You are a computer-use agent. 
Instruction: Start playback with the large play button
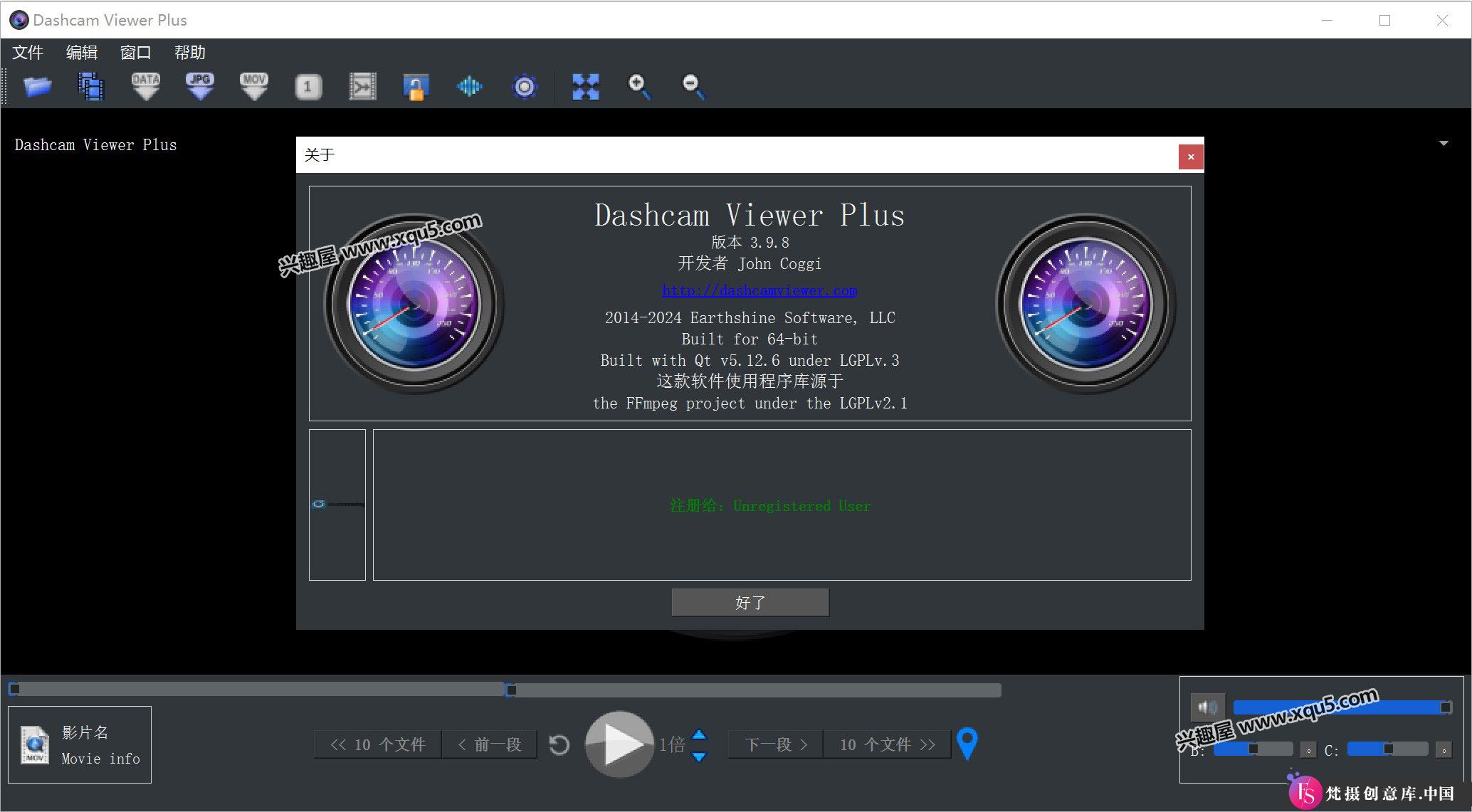619,744
